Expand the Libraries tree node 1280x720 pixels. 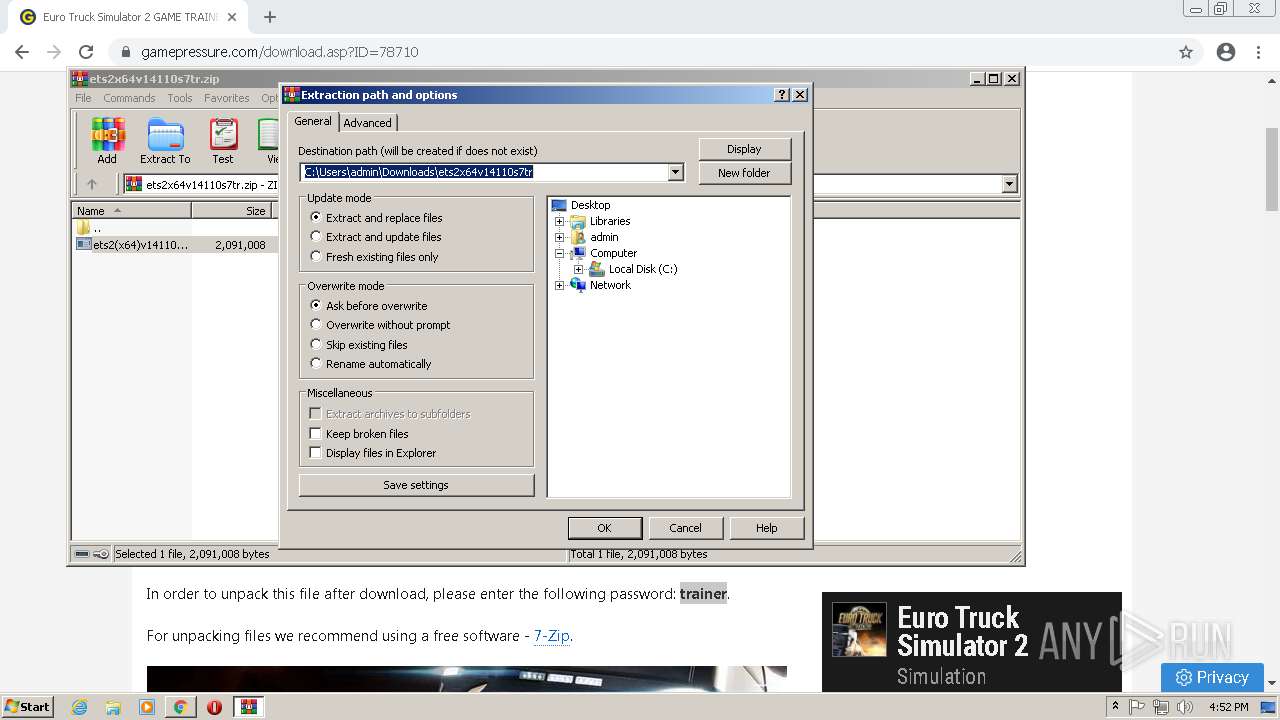click(x=560, y=221)
